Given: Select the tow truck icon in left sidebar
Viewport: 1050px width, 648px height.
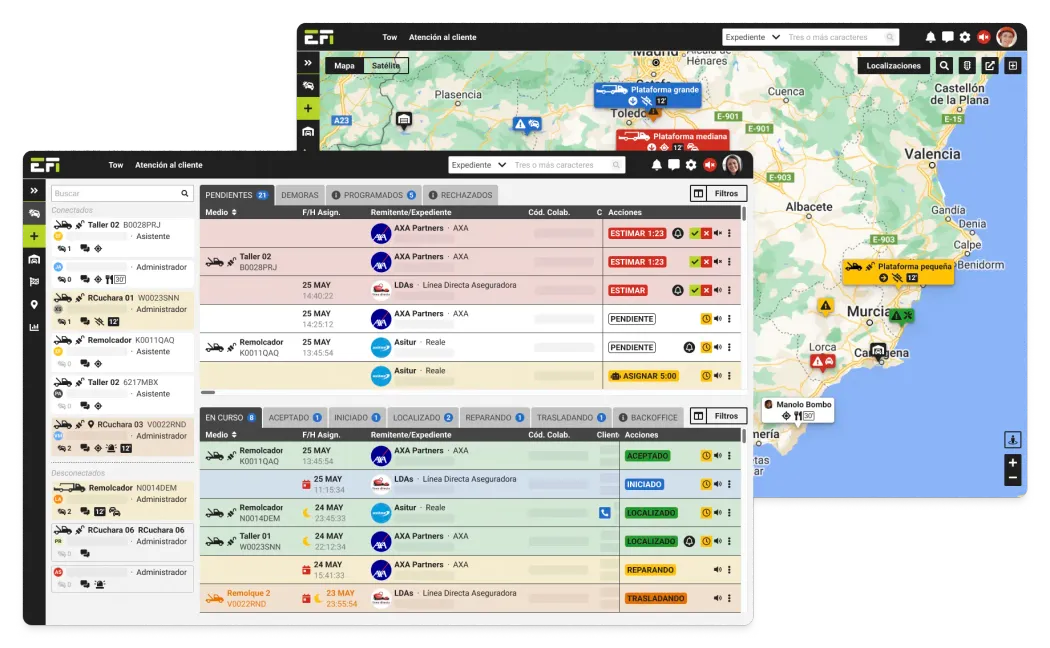Looking at the screenshot, I should click(x=33, y=214).
